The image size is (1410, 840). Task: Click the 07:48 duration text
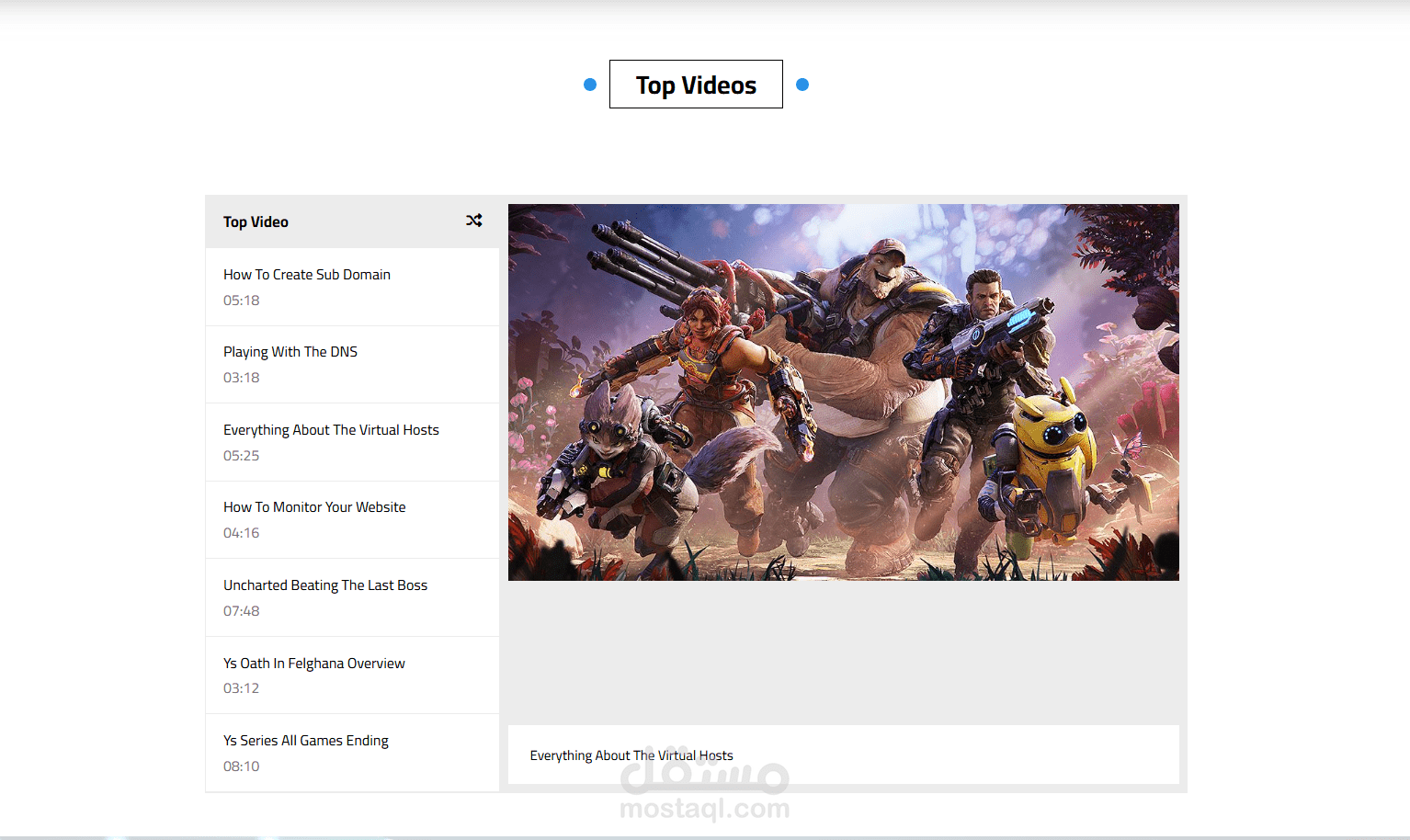242,611
